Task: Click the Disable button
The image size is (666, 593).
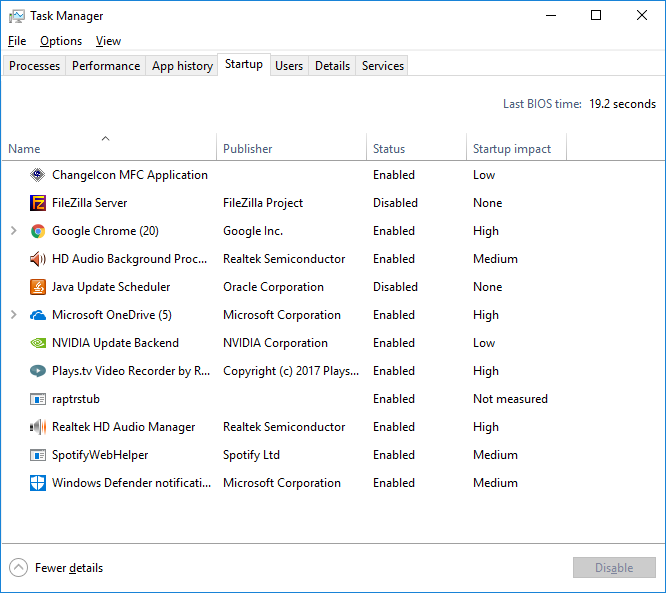Action: tap(614, 568)
